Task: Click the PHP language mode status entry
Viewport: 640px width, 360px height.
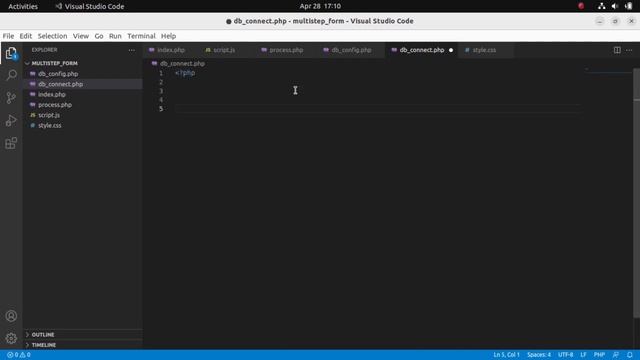Action: [599, 355]
